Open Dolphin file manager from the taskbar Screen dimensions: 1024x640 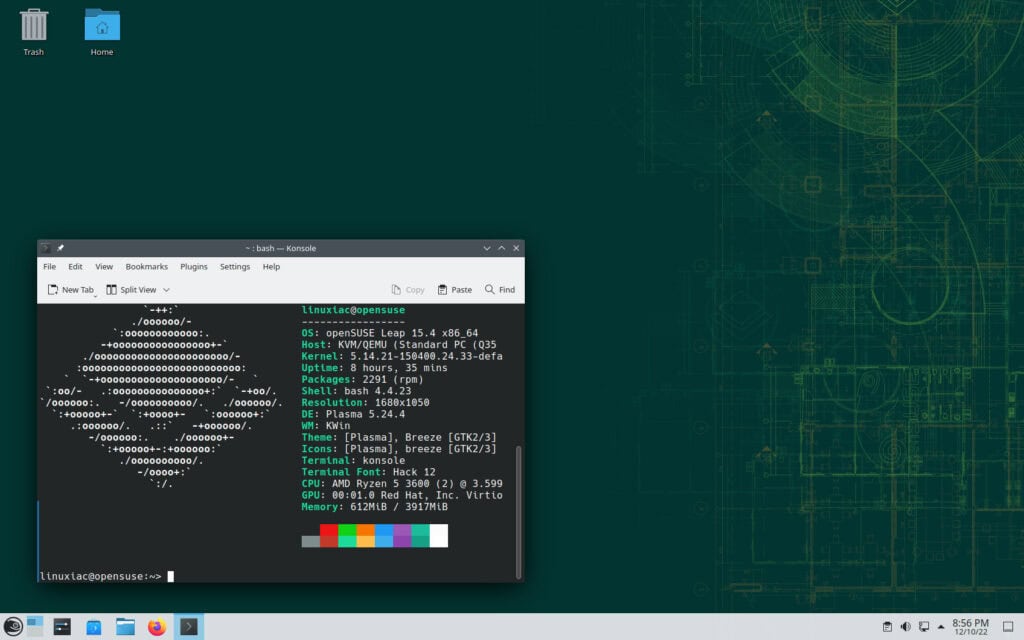[125, 627]
